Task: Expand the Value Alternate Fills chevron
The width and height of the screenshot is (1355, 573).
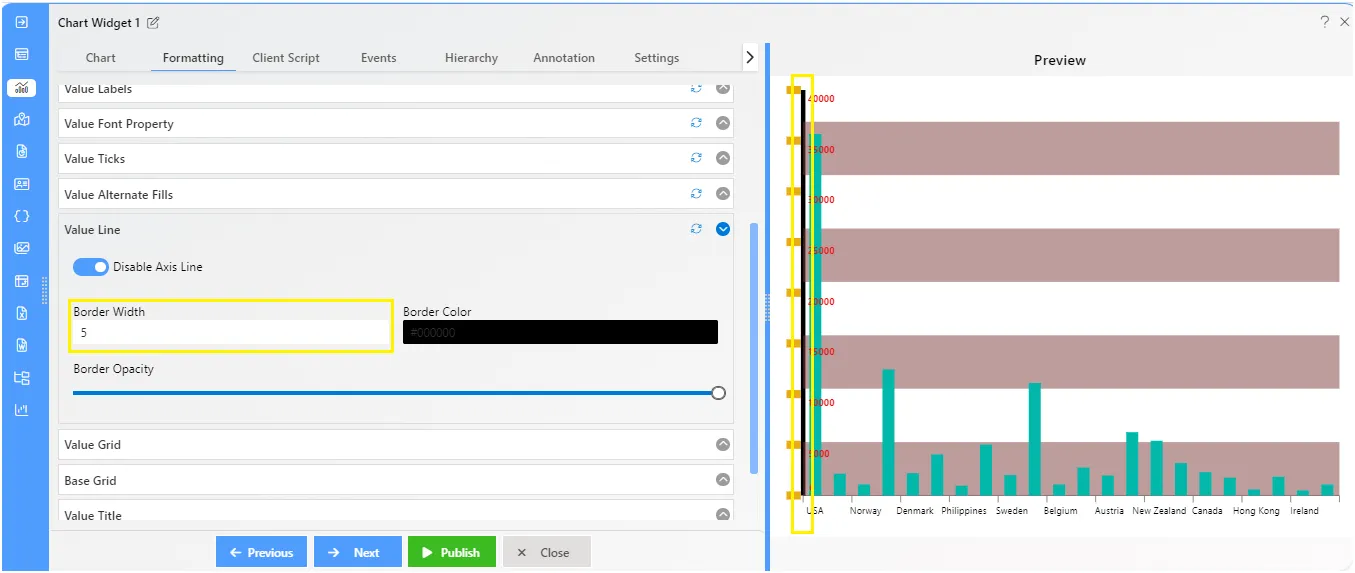Action: [x=723, y=194]
